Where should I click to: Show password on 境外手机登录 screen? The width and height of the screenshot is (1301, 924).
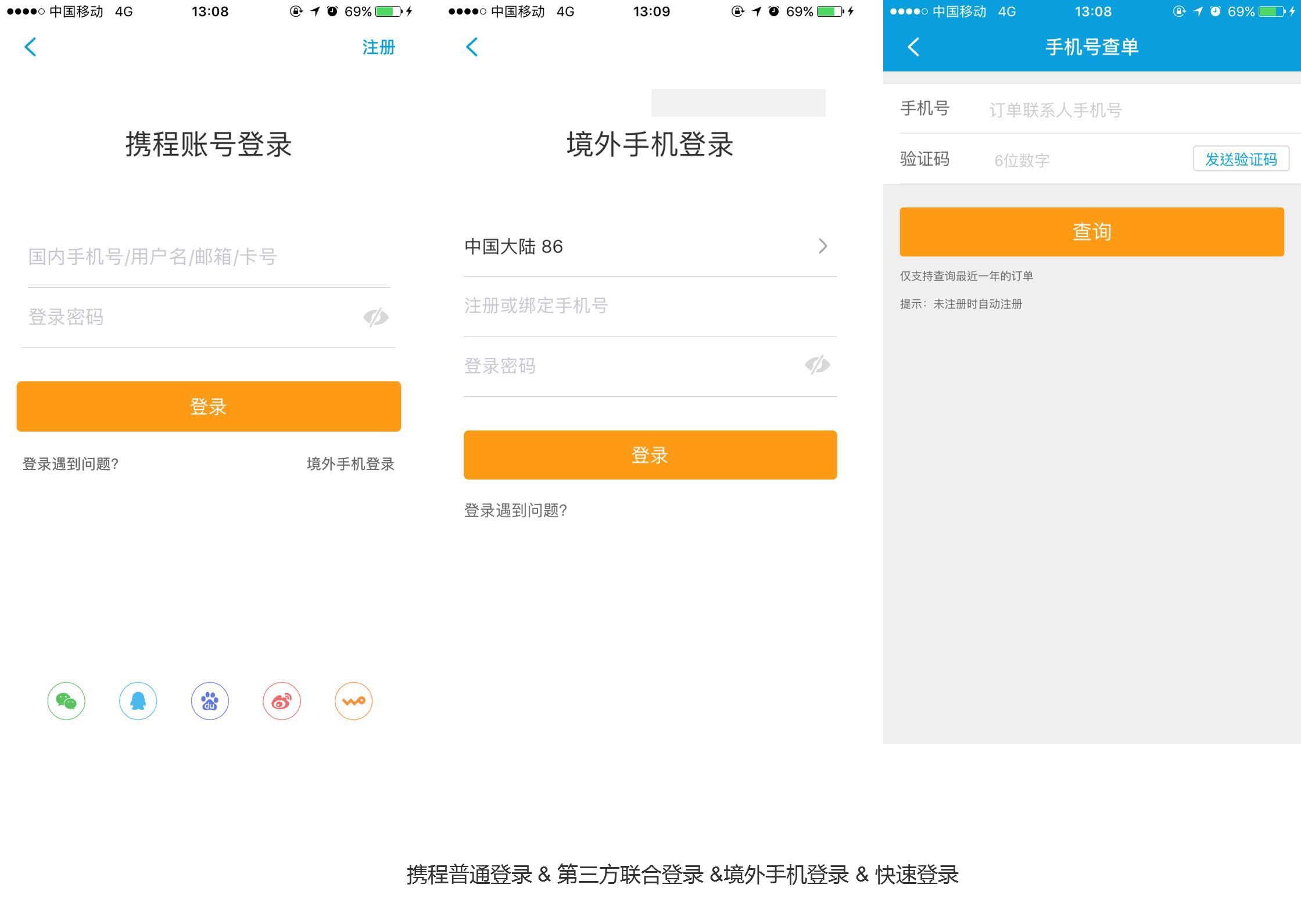tap(818, 365)
